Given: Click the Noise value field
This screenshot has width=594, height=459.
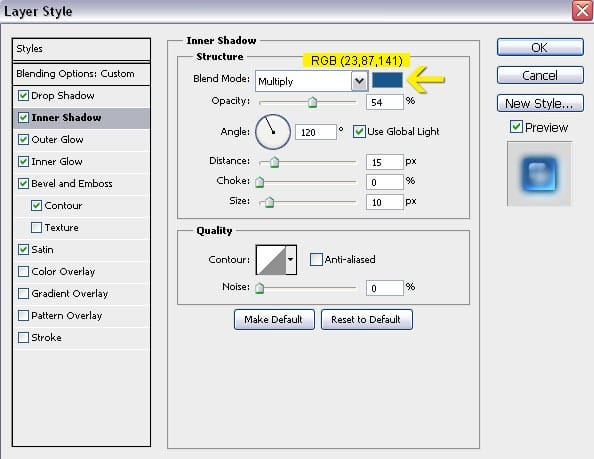Looking at the screenshot, I should [385, 288].
